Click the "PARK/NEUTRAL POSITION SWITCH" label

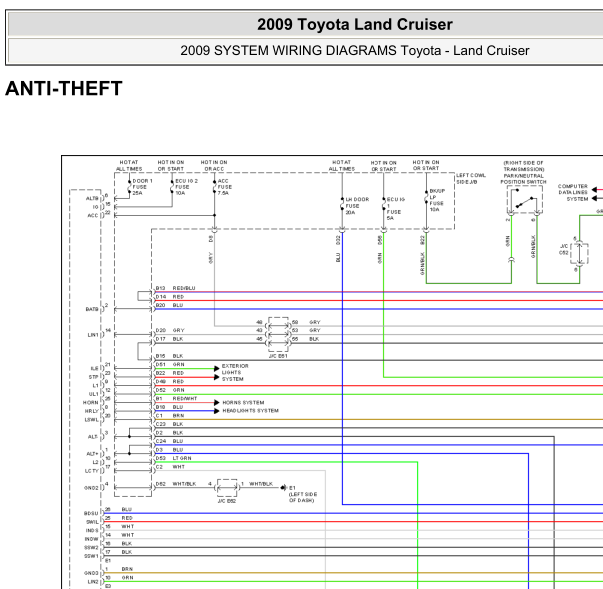523,179
